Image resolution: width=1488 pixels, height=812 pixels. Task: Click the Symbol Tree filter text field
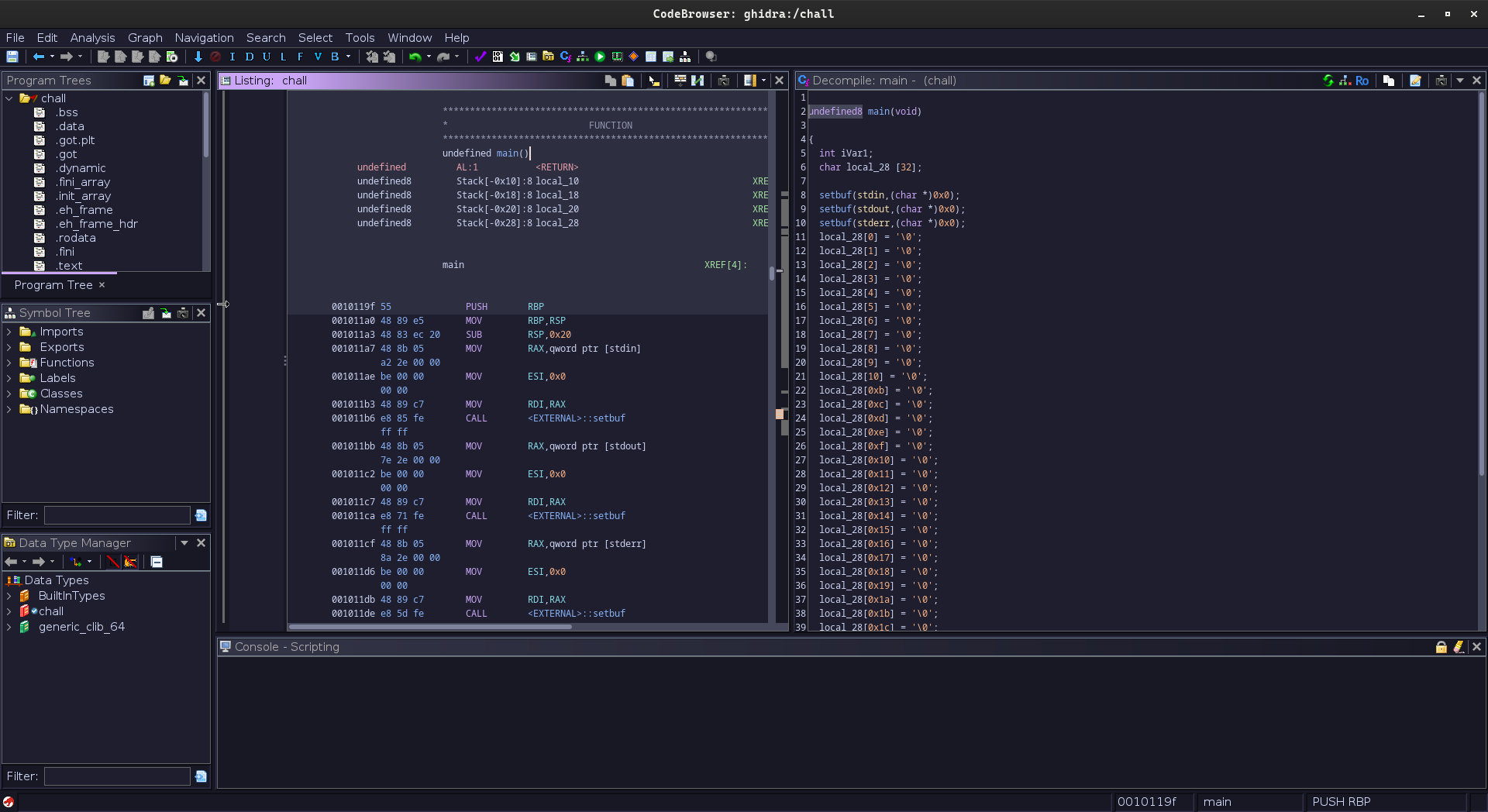[x=117, y=515]
